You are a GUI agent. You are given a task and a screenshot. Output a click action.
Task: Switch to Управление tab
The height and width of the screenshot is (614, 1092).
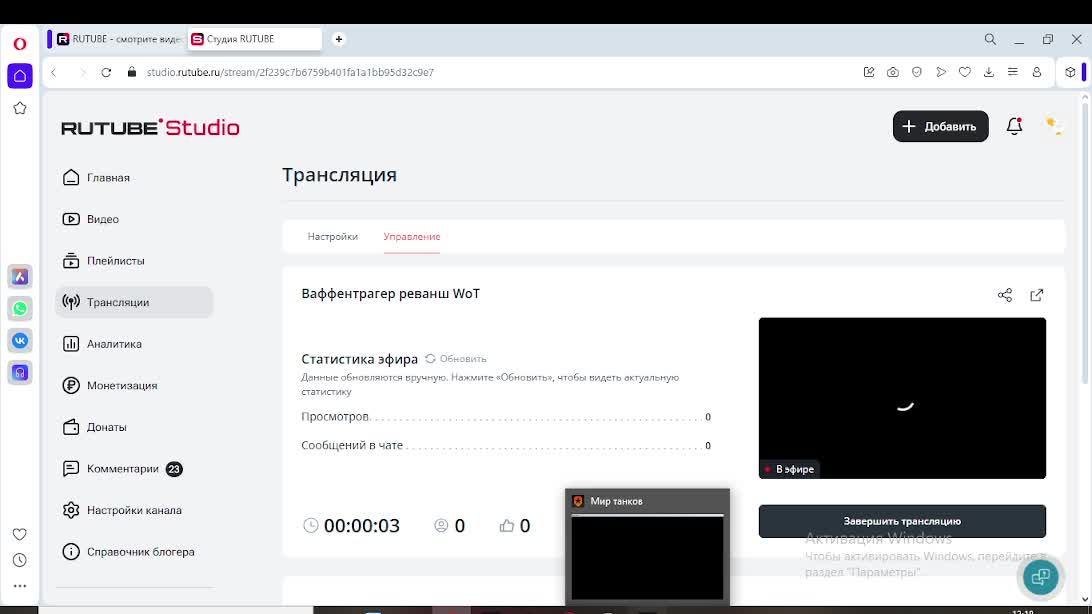(412, 237)
